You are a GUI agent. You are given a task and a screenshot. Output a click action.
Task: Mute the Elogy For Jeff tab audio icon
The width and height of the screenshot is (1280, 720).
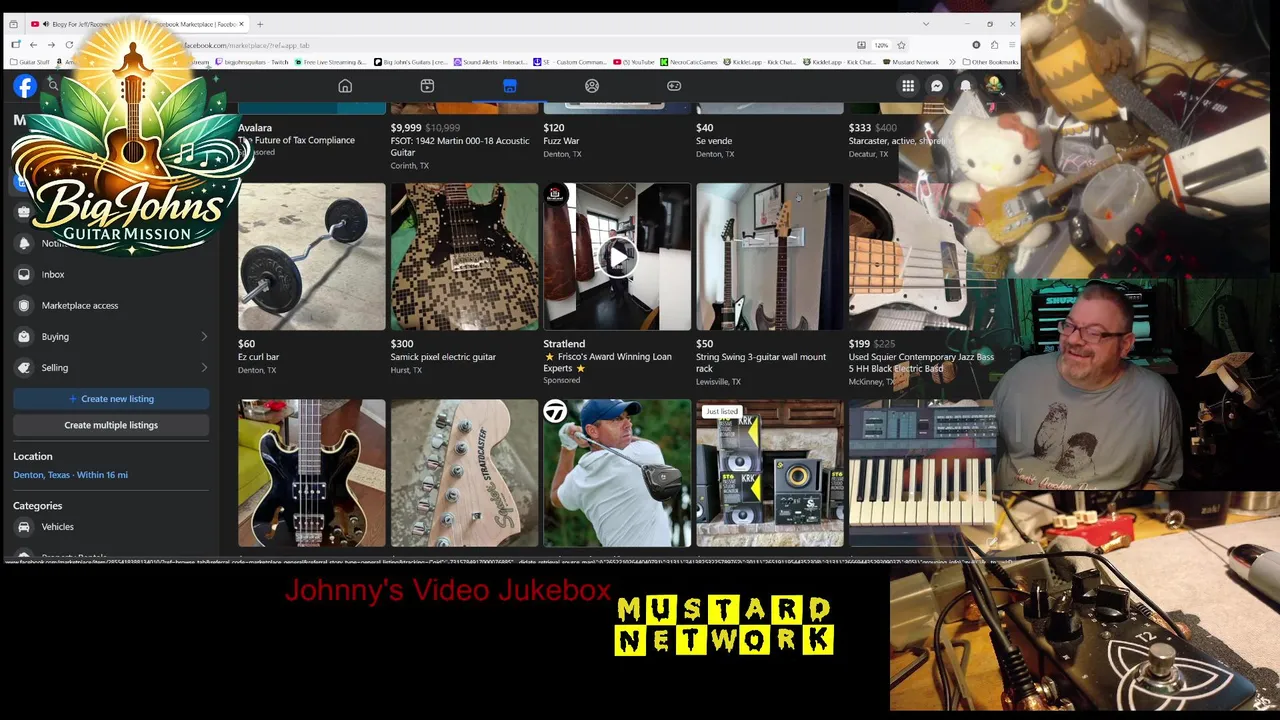tap(46, 24)
